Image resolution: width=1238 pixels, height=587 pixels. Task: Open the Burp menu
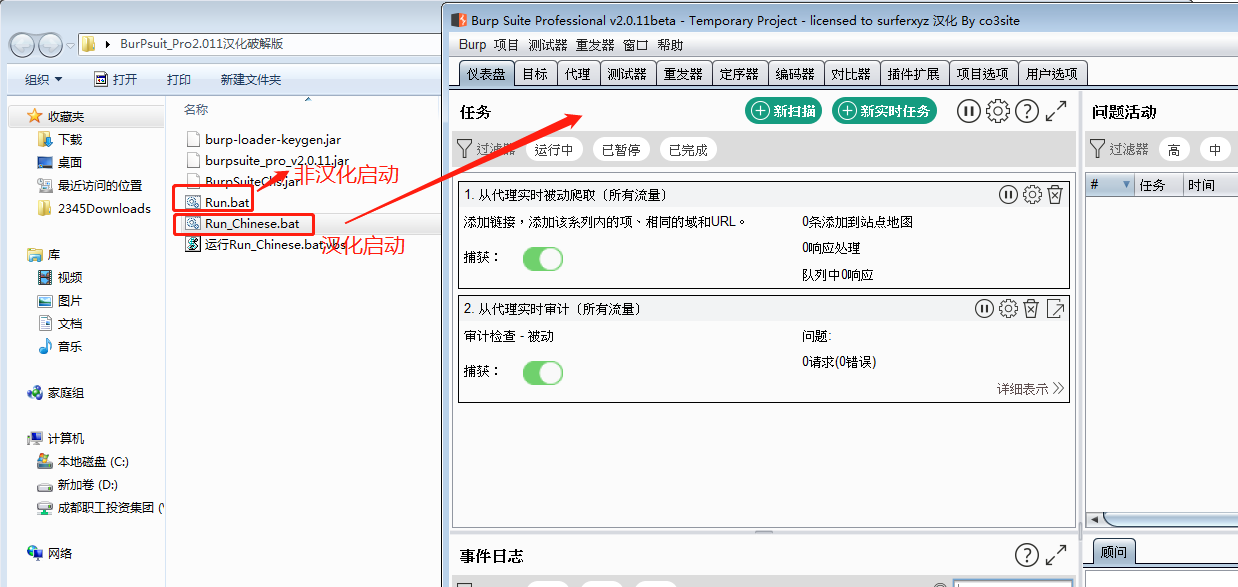coord(472,45)
